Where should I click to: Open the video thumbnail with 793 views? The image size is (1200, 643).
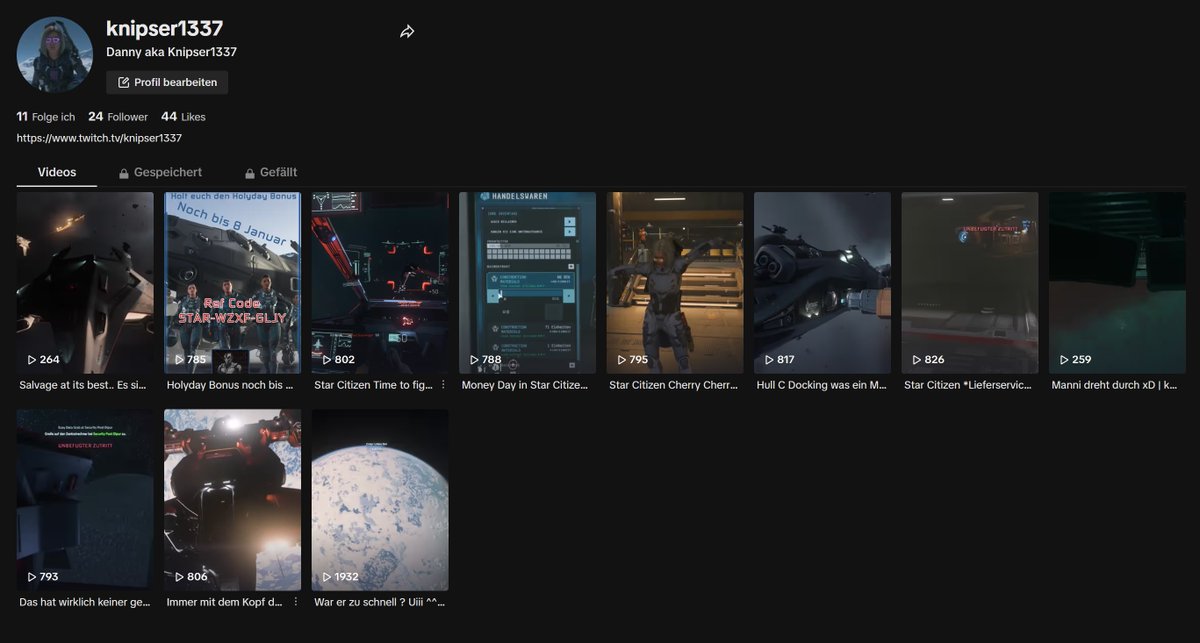(85, 500)
